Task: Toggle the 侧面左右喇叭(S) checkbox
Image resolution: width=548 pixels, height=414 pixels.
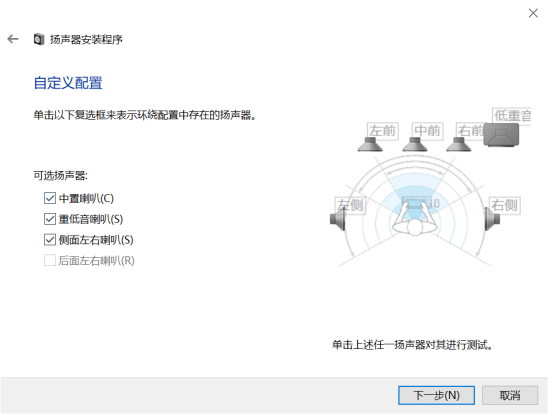Action: [50, 240]
